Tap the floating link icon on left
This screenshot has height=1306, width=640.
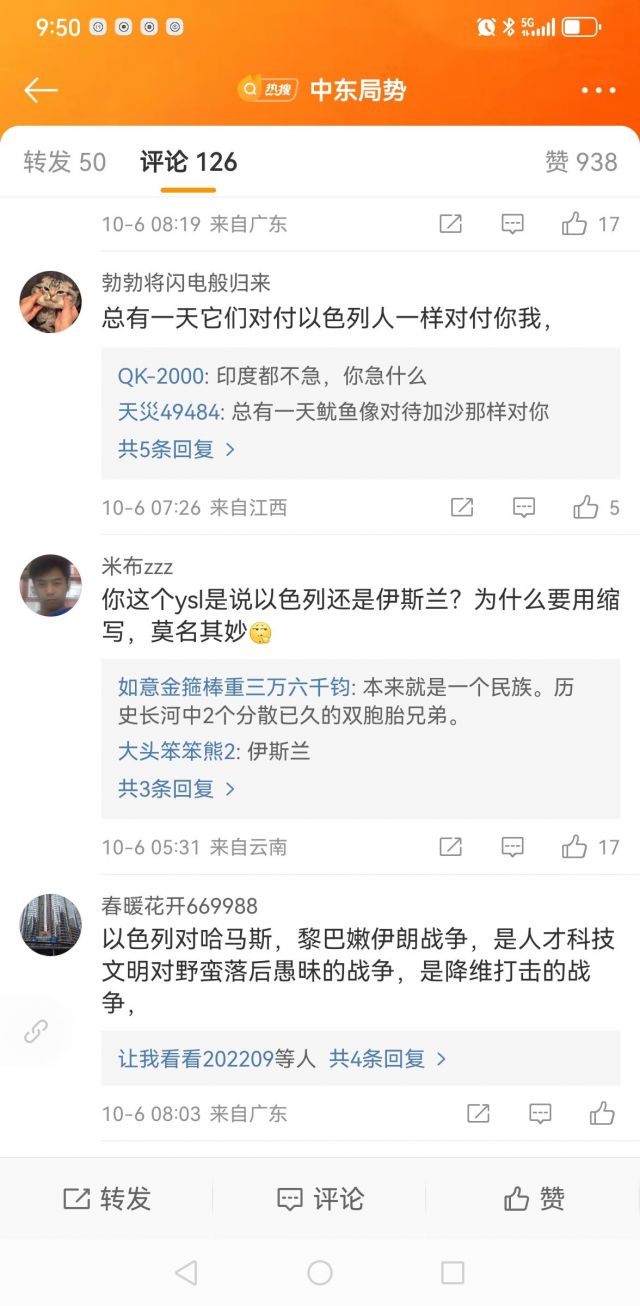(x=36, y=1032)
